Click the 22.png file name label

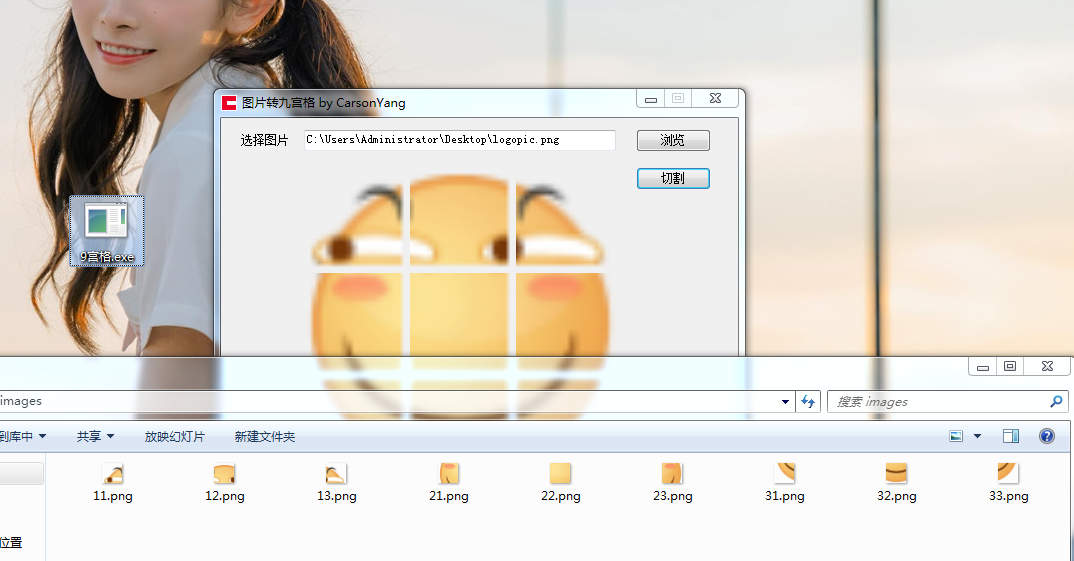click(560, 496)
